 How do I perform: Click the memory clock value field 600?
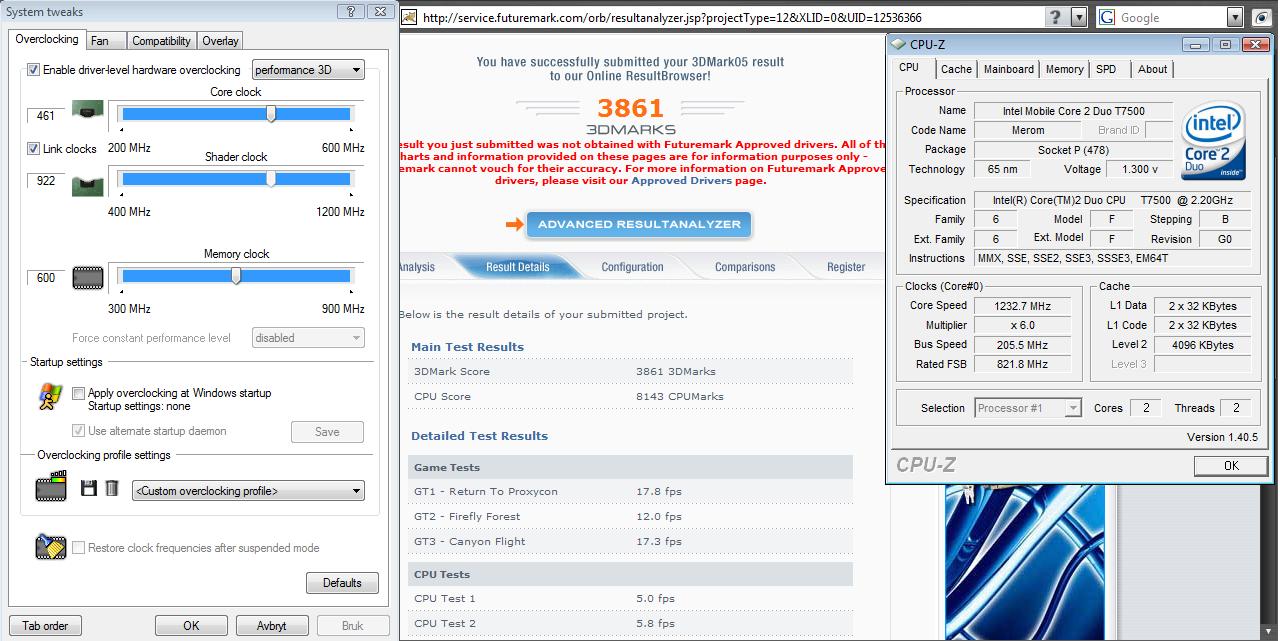(45, 278)
